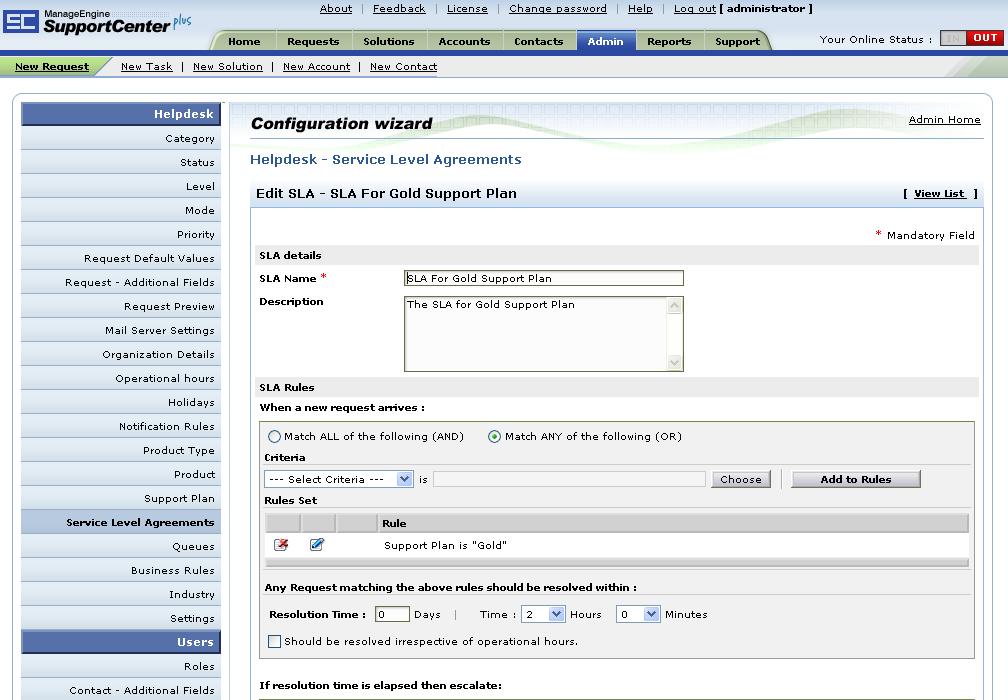Screen dimensions: 1008x700
Task: Click the SLA Name input field
Action: 544,278
